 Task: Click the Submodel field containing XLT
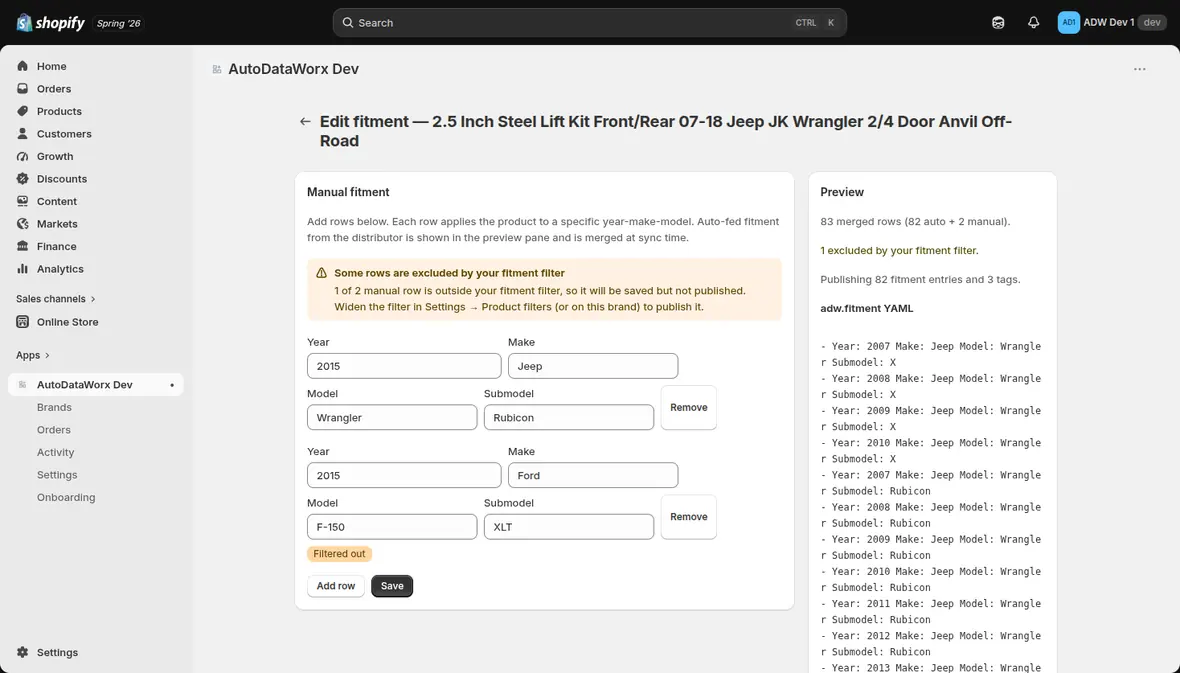click(x=569, y=527)
